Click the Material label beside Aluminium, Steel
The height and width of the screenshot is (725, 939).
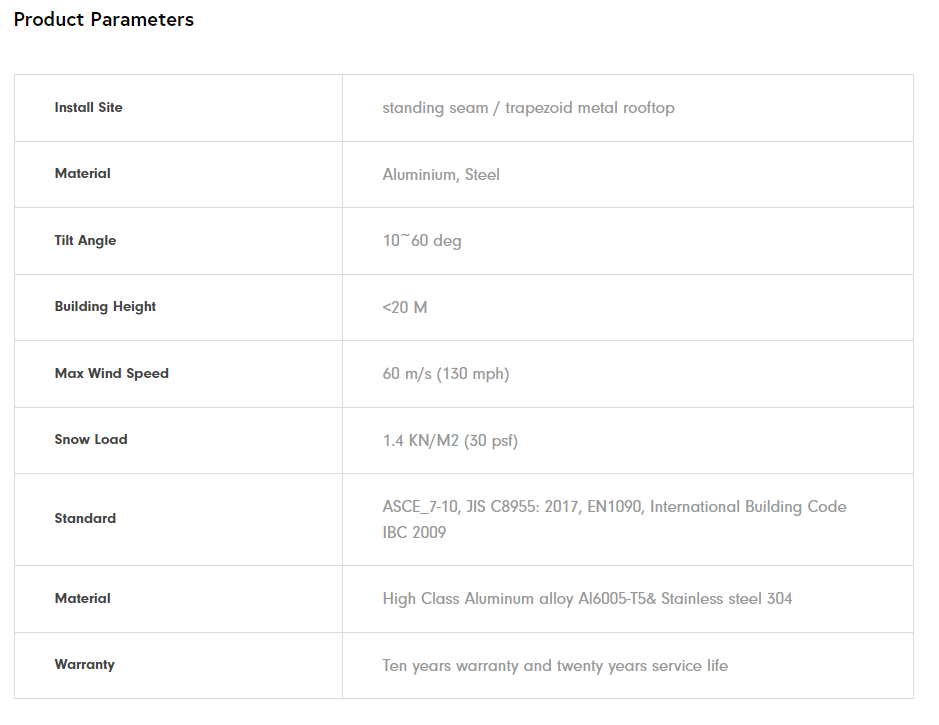pyautogui.click(x=82, y=174)
